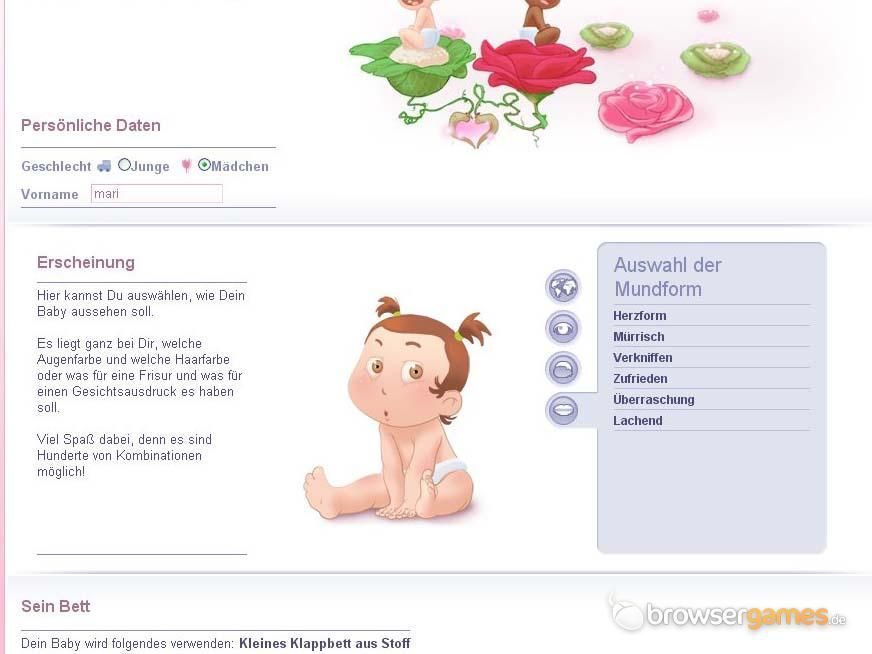Click the red rose illustration
The height and width of the screenshot is (654, 872).
point(534,68)
